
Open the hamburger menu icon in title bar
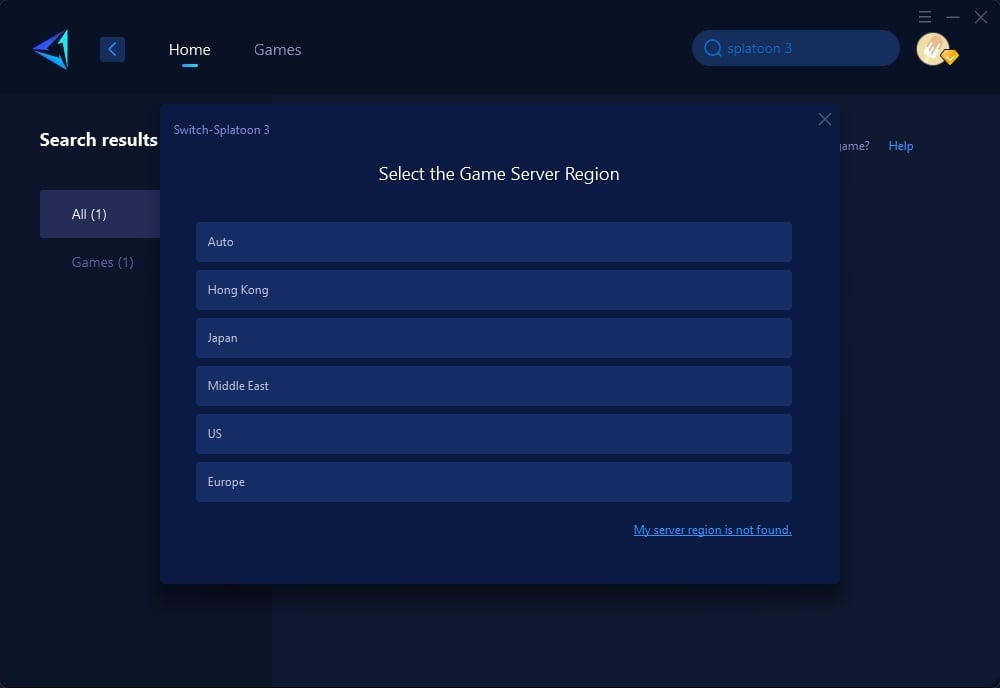(925, 17)
